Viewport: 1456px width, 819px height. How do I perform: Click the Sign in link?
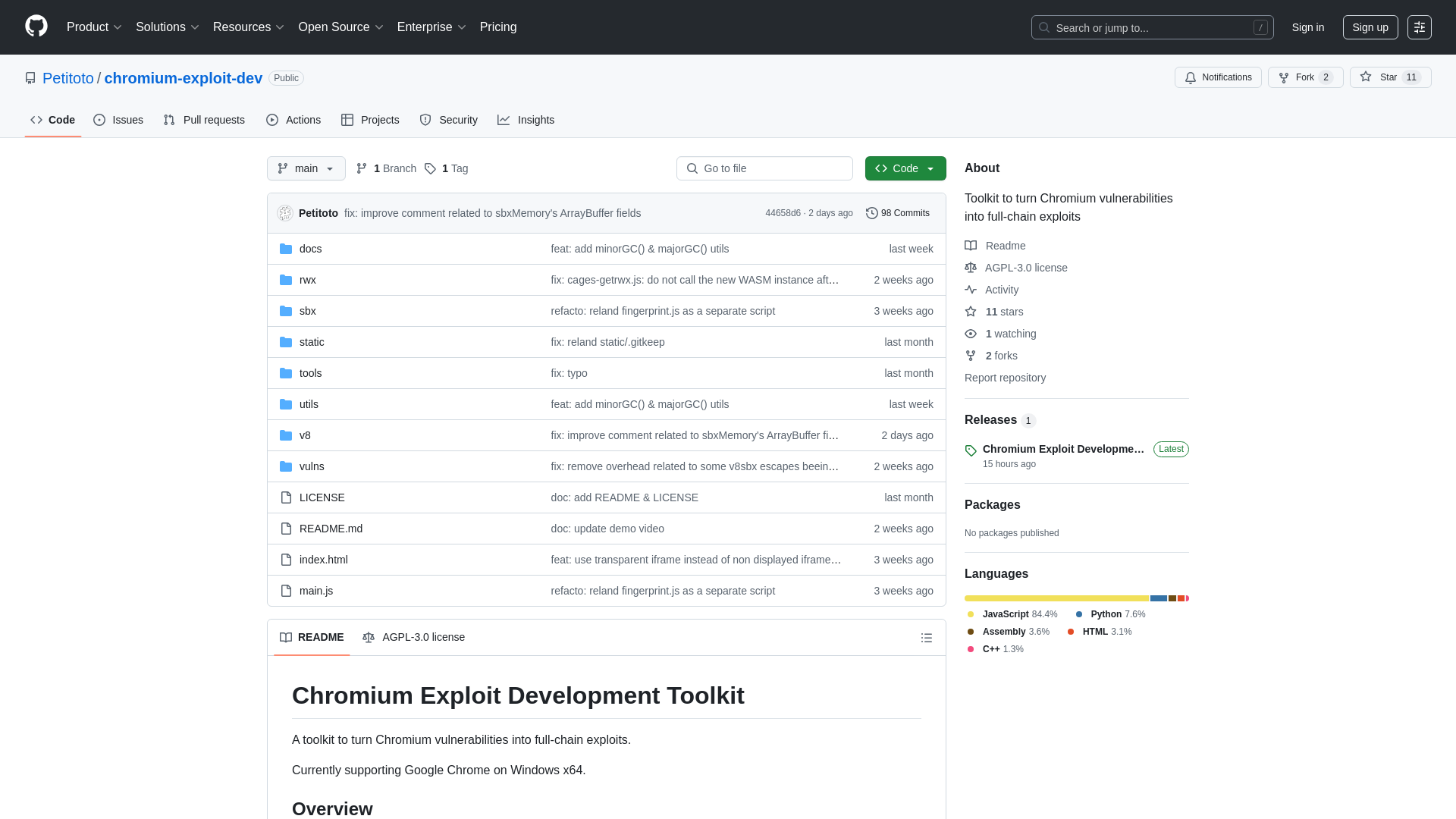(1308, 27)
